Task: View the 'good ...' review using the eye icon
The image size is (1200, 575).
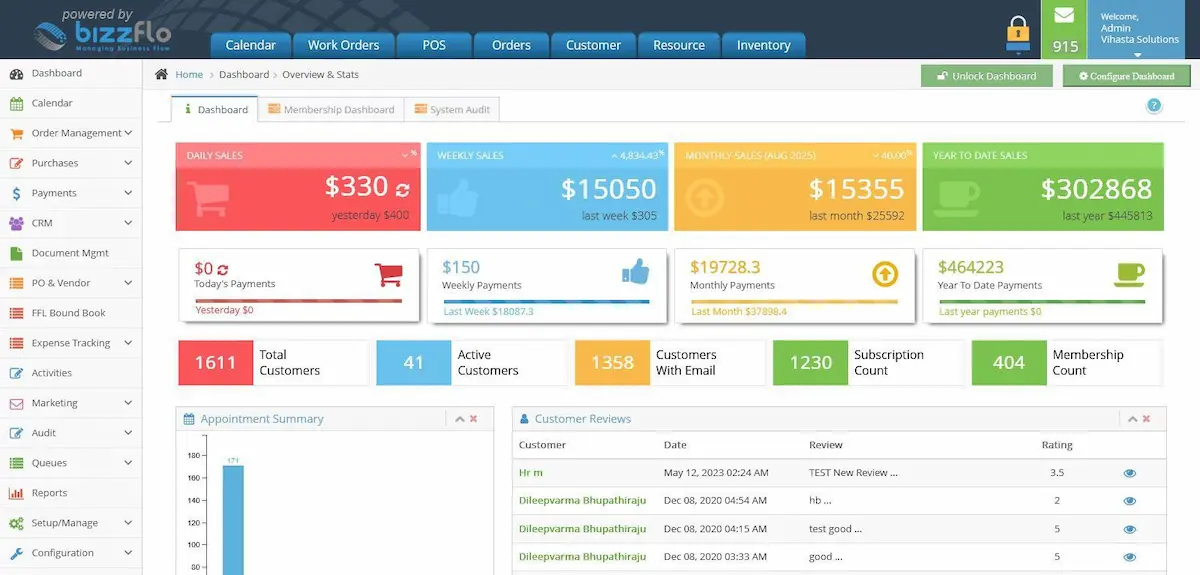Action: point(1129,557)
